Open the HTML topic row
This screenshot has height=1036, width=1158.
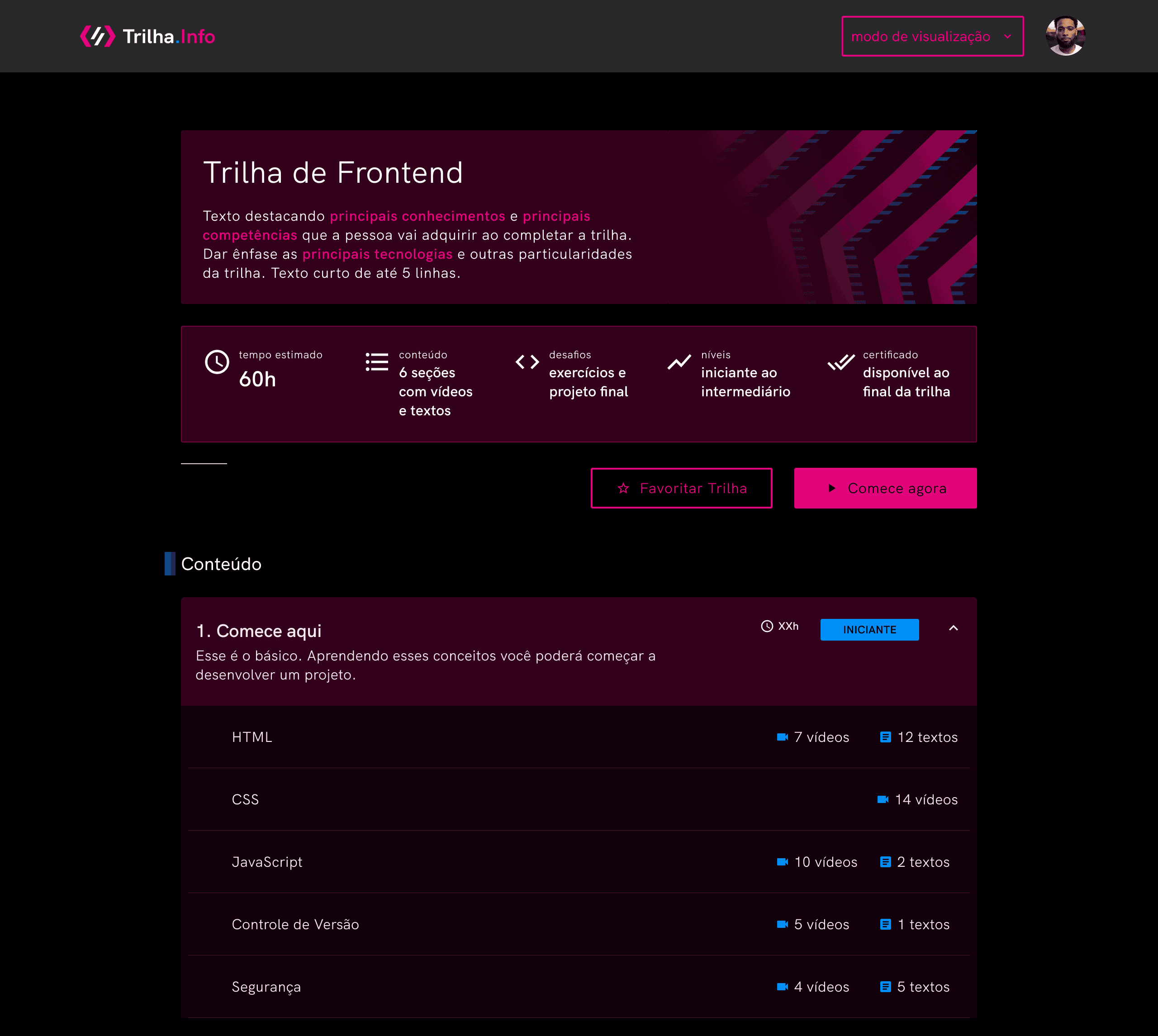(252, 737)
